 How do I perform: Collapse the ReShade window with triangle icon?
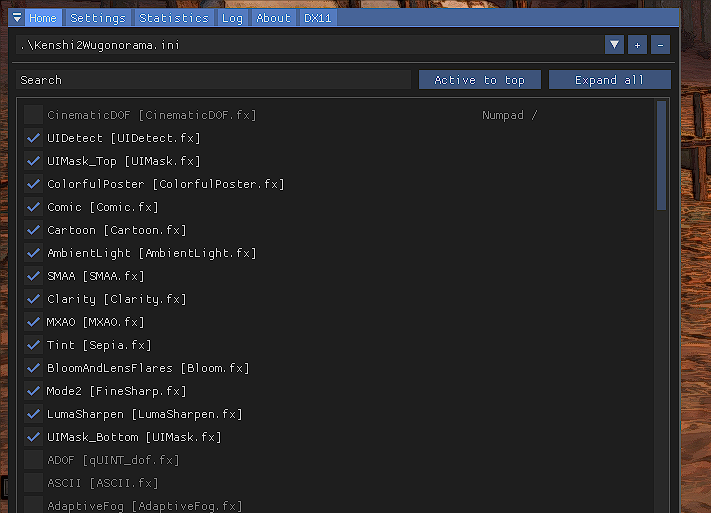point(17,18)
